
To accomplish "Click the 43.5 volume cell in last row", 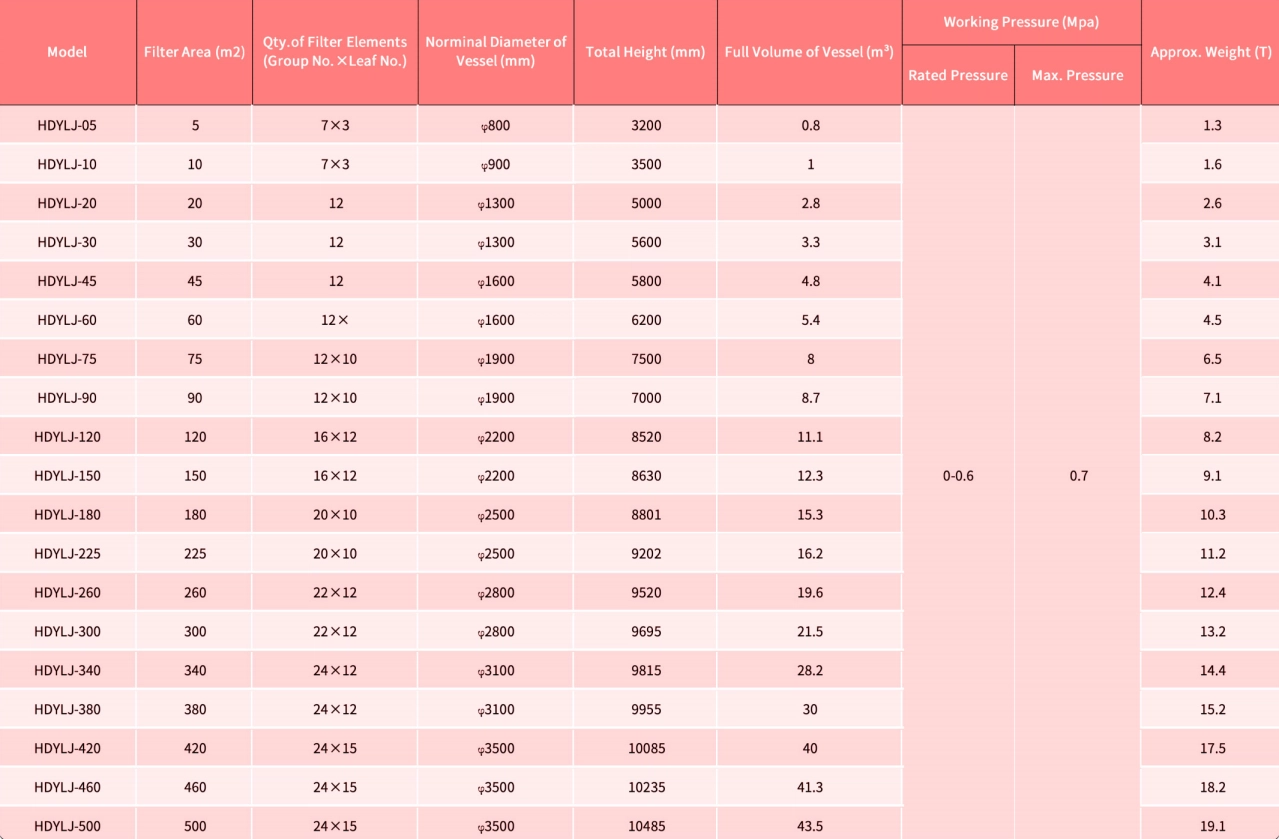I will point(808,824).
